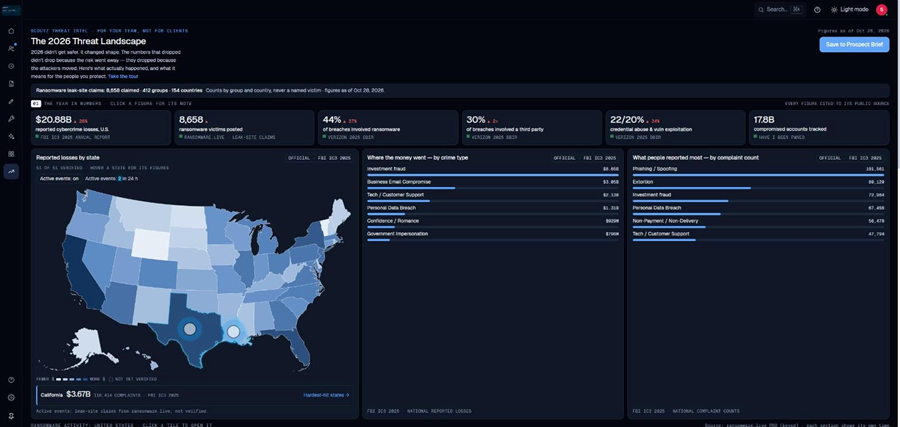900x427 pixels.
Task: Click the Business Email Compromise row
Action: [493, 184]
